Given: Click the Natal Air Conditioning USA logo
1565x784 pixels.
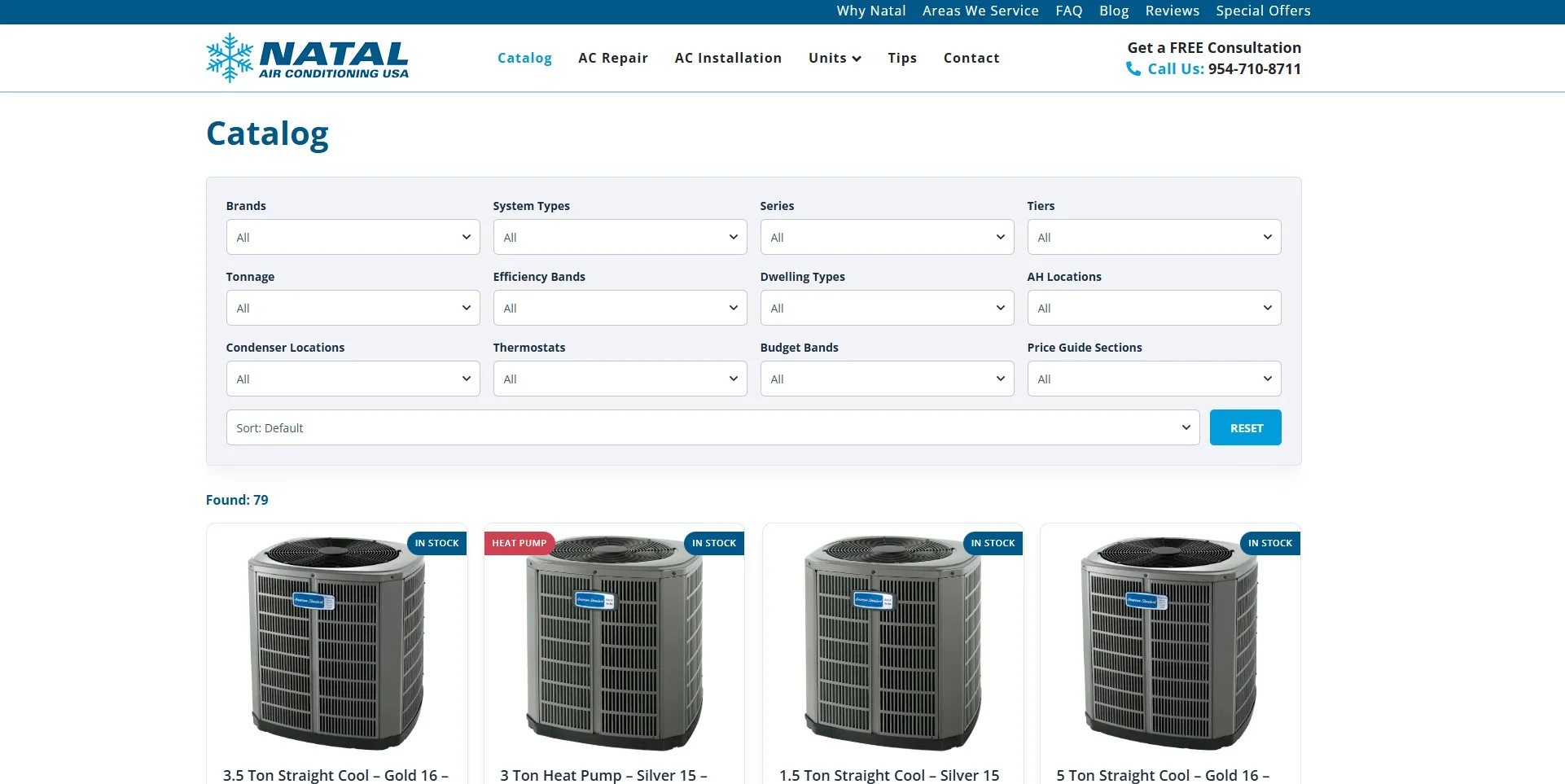Looking at the screenshot, I should click(307, 58).
